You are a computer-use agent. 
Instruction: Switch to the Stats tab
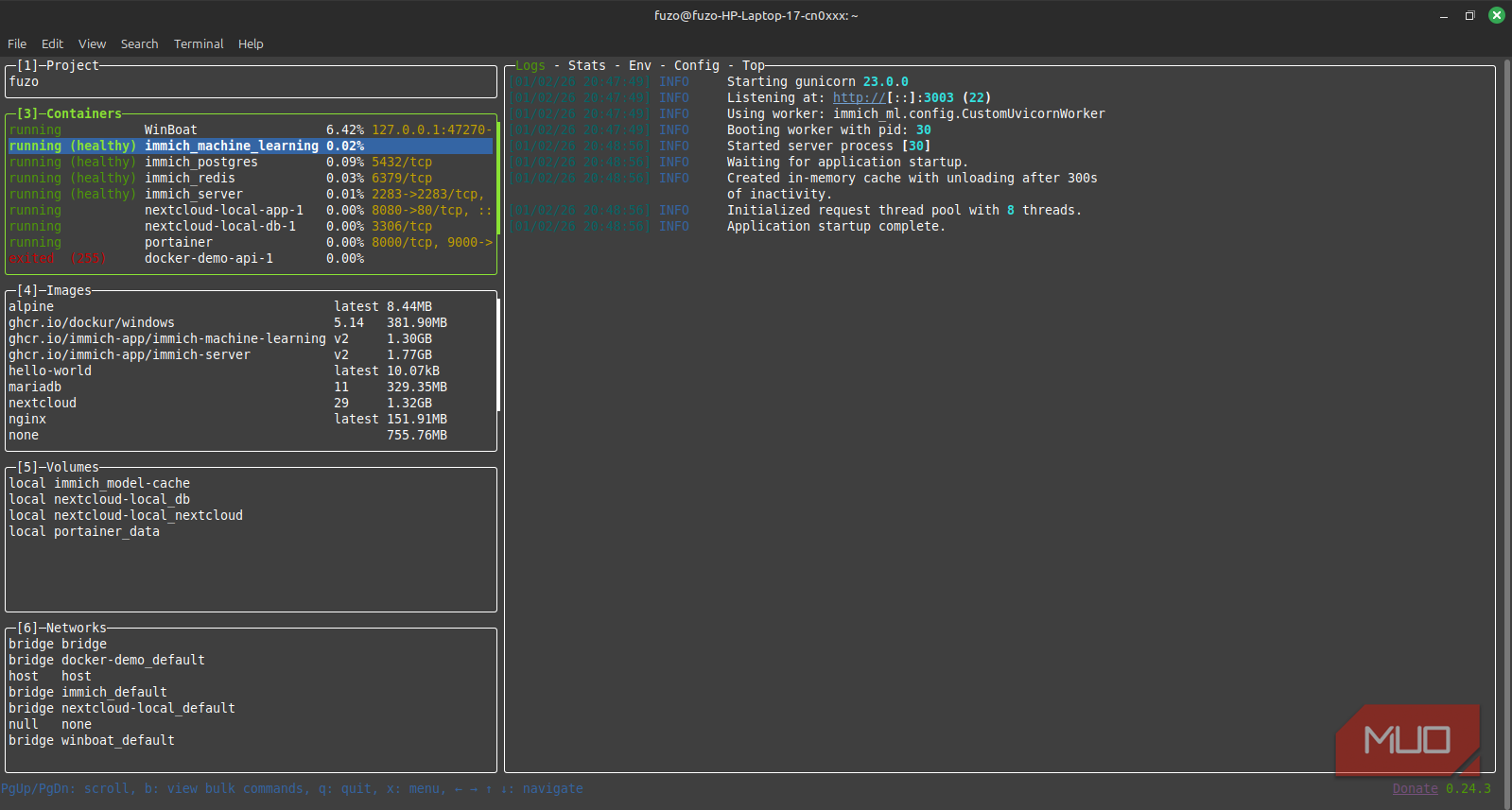click(587, 65)
